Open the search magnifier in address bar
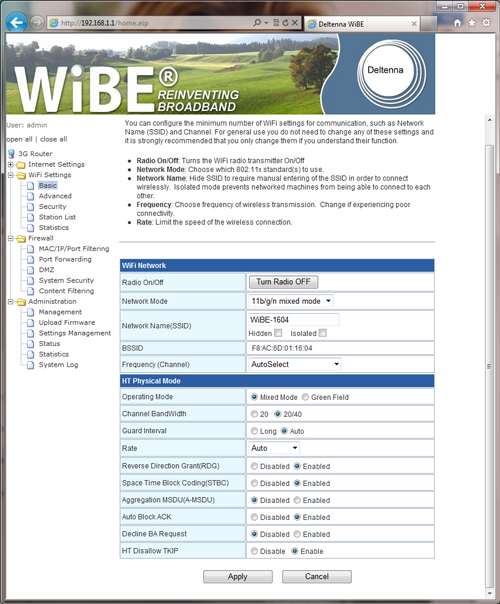Viewport: 500px width, 604px height. [257, 23]
